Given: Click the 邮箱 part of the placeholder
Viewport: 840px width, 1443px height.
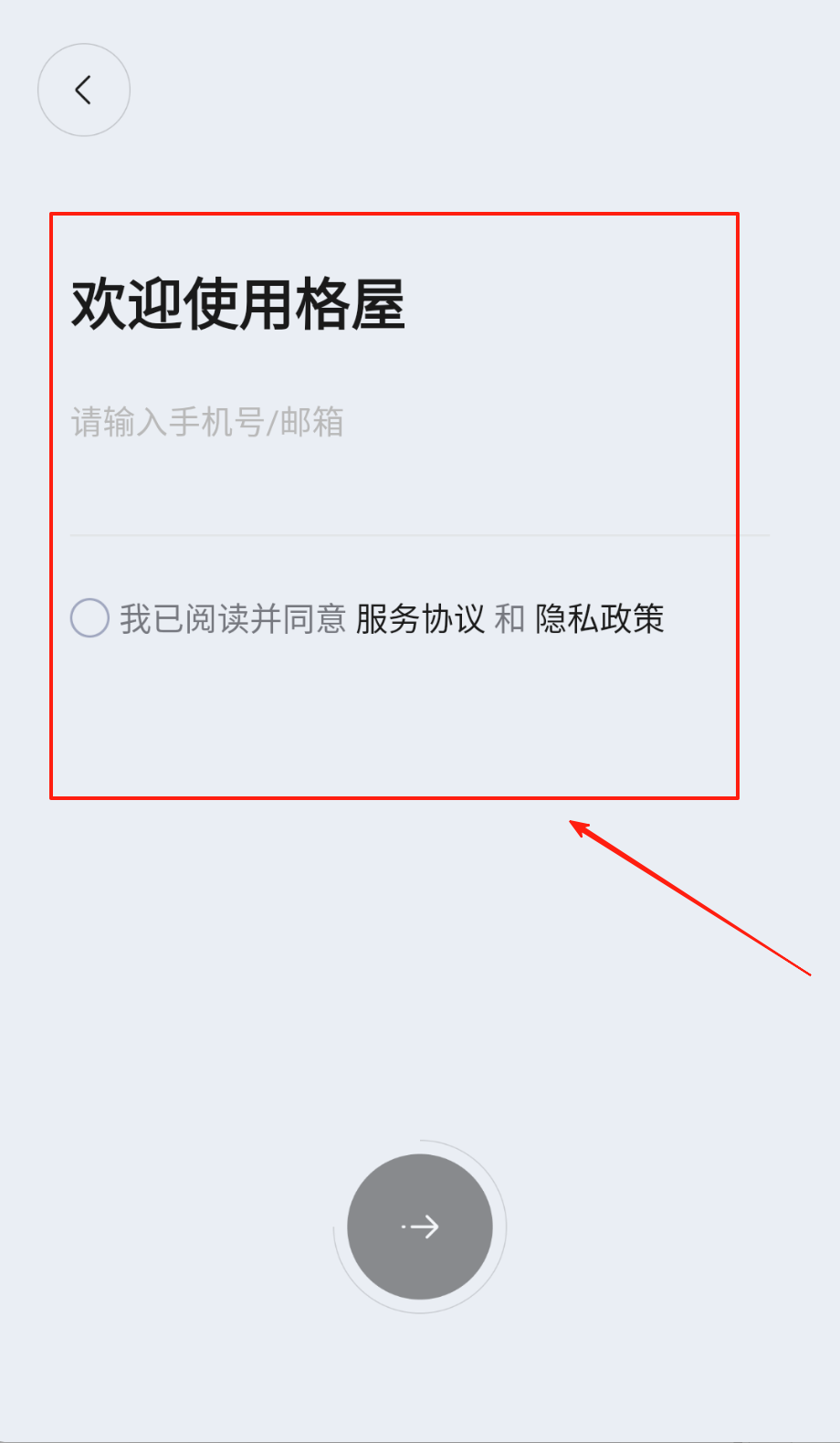Looking at the screenshot, I should (311, 422).
